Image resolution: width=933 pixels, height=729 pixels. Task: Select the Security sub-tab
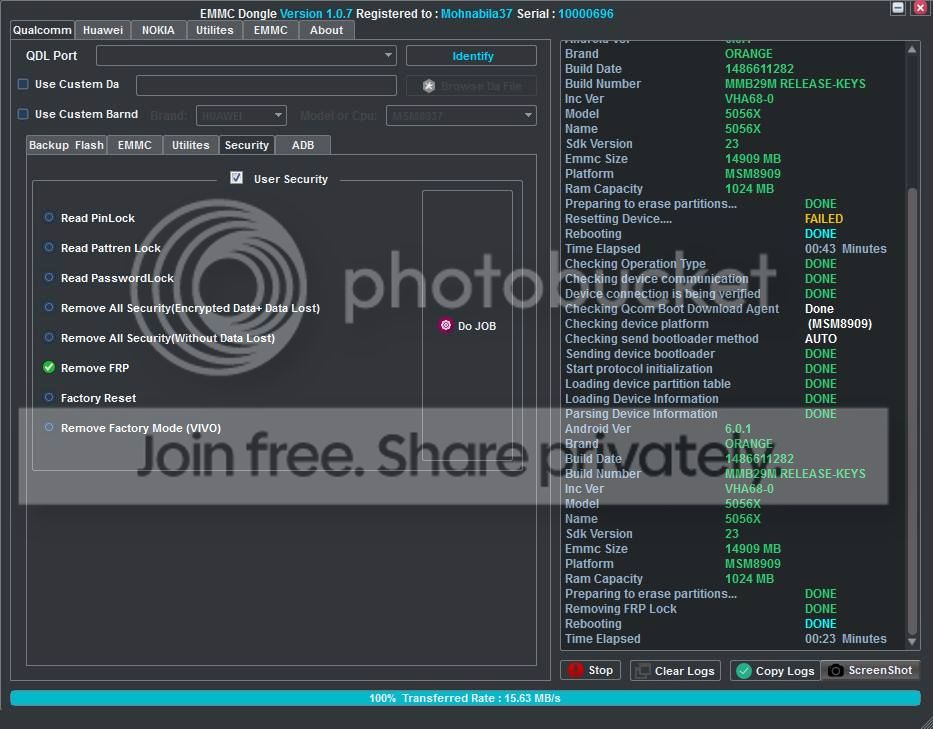pyautogui.click(x=246, y=145)
